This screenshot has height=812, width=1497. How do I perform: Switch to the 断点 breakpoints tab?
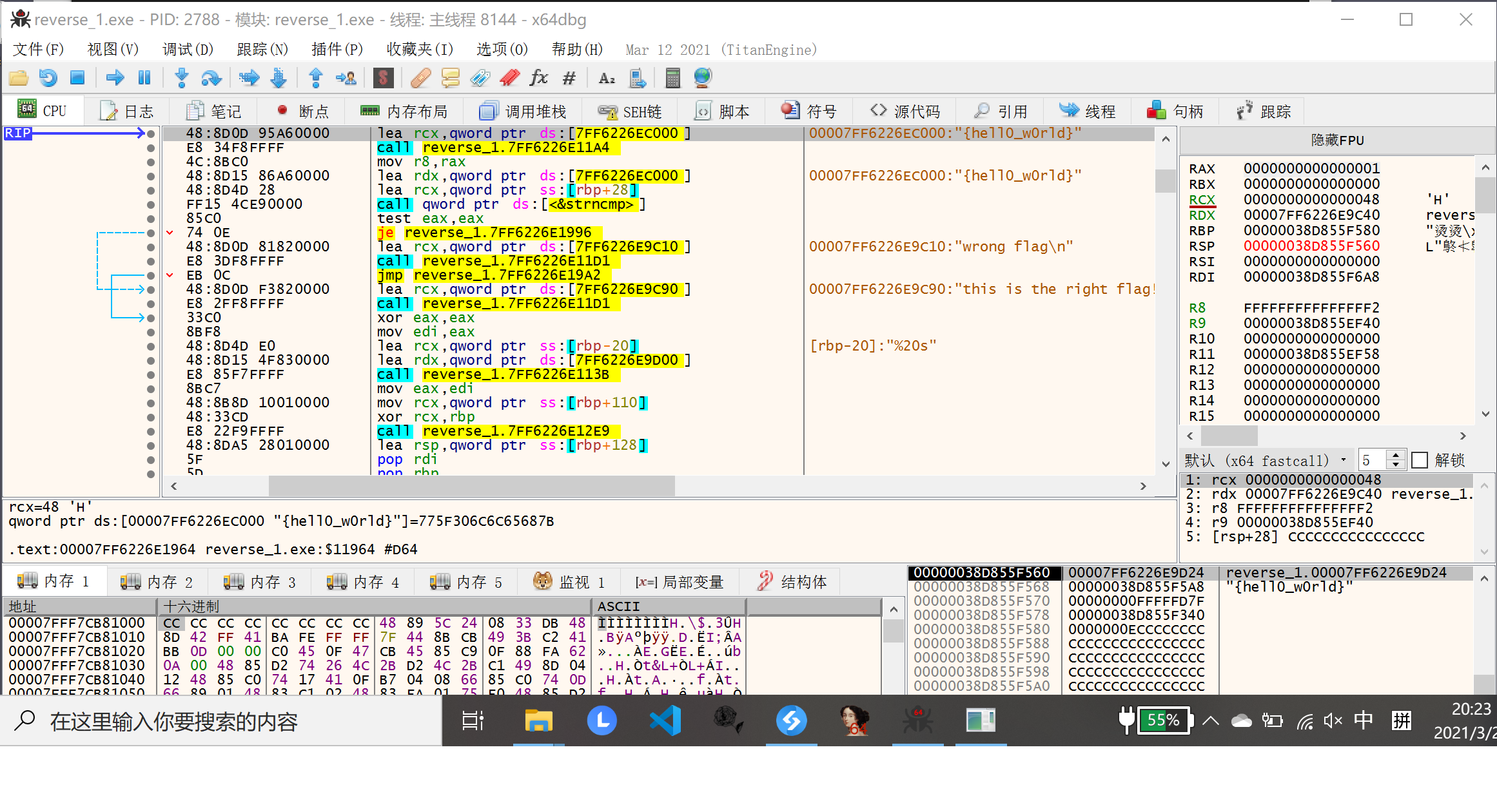click(x=303, y=111)
